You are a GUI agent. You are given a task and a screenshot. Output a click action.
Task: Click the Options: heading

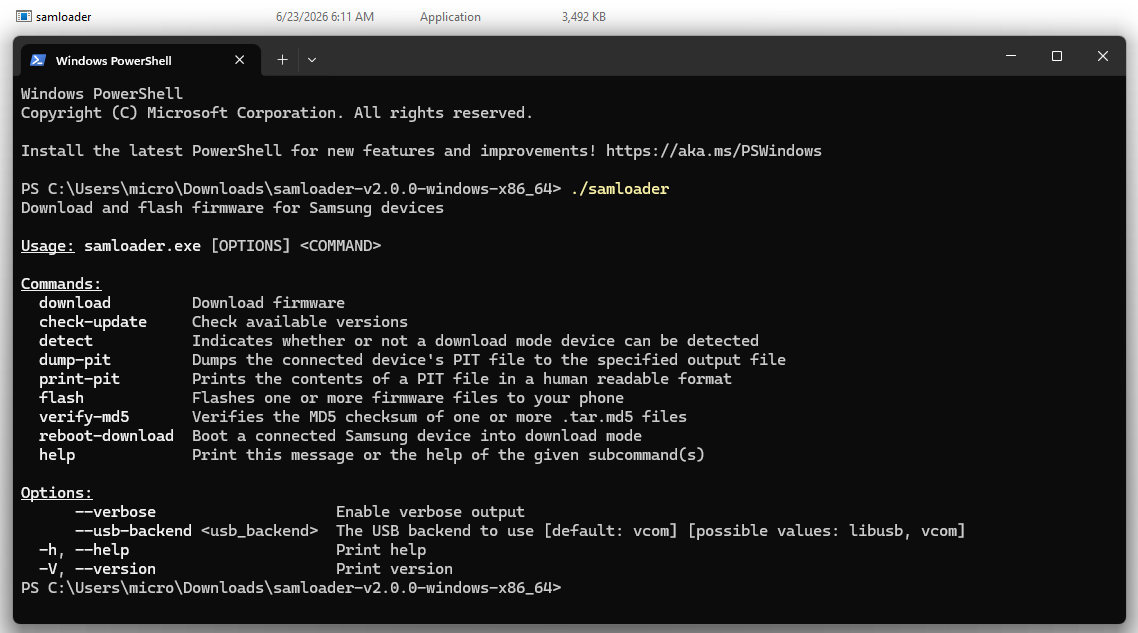[57, 493]
